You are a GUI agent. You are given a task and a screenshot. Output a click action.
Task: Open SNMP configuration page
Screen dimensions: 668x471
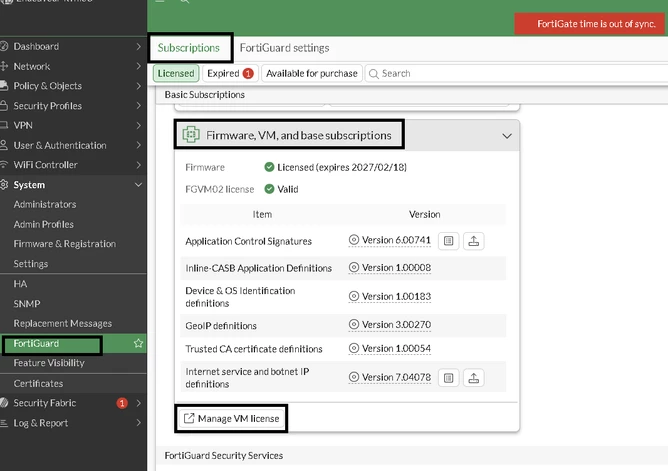27,304
